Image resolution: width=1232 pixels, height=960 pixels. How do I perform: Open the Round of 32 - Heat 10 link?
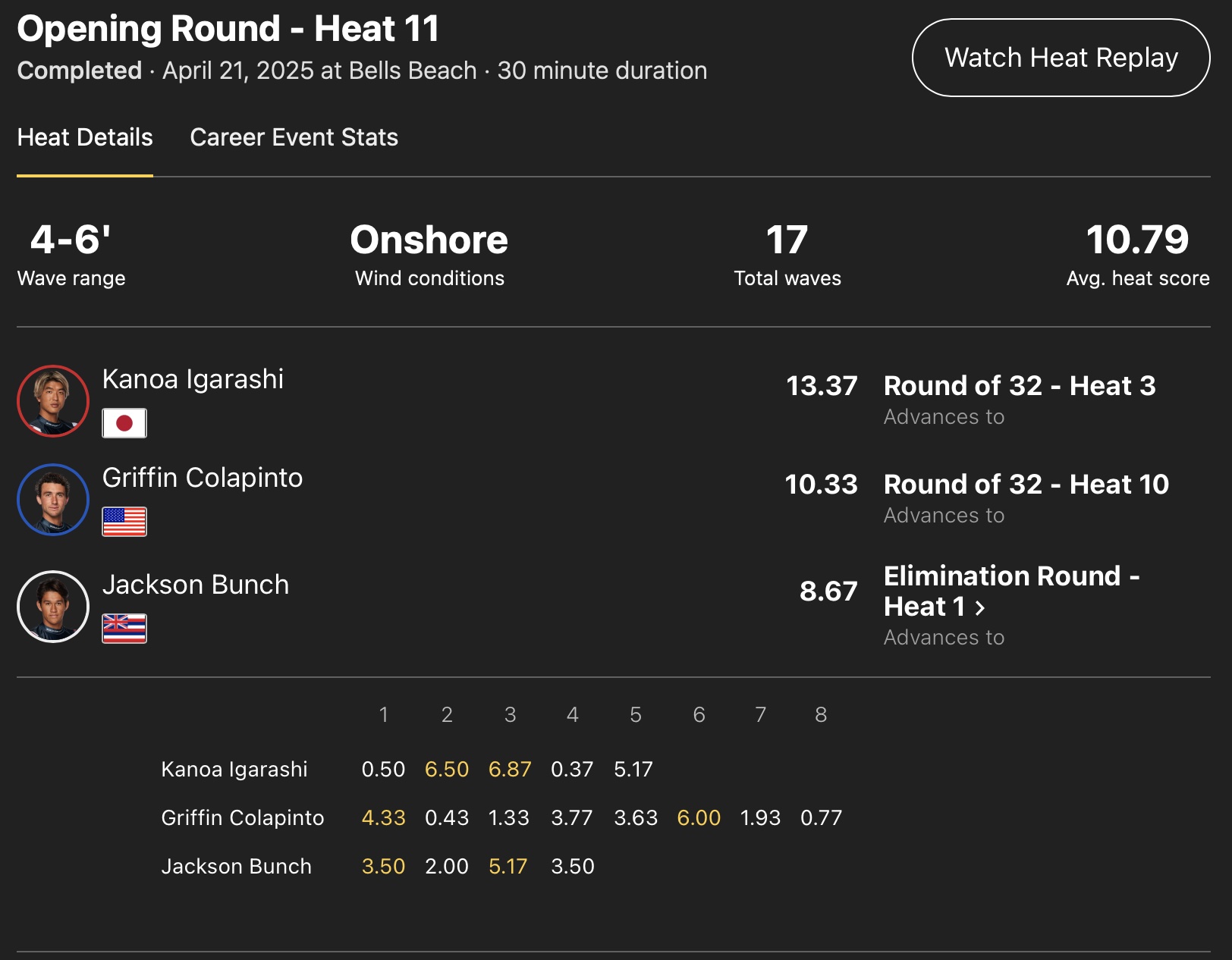click(x=1026, y=485)
